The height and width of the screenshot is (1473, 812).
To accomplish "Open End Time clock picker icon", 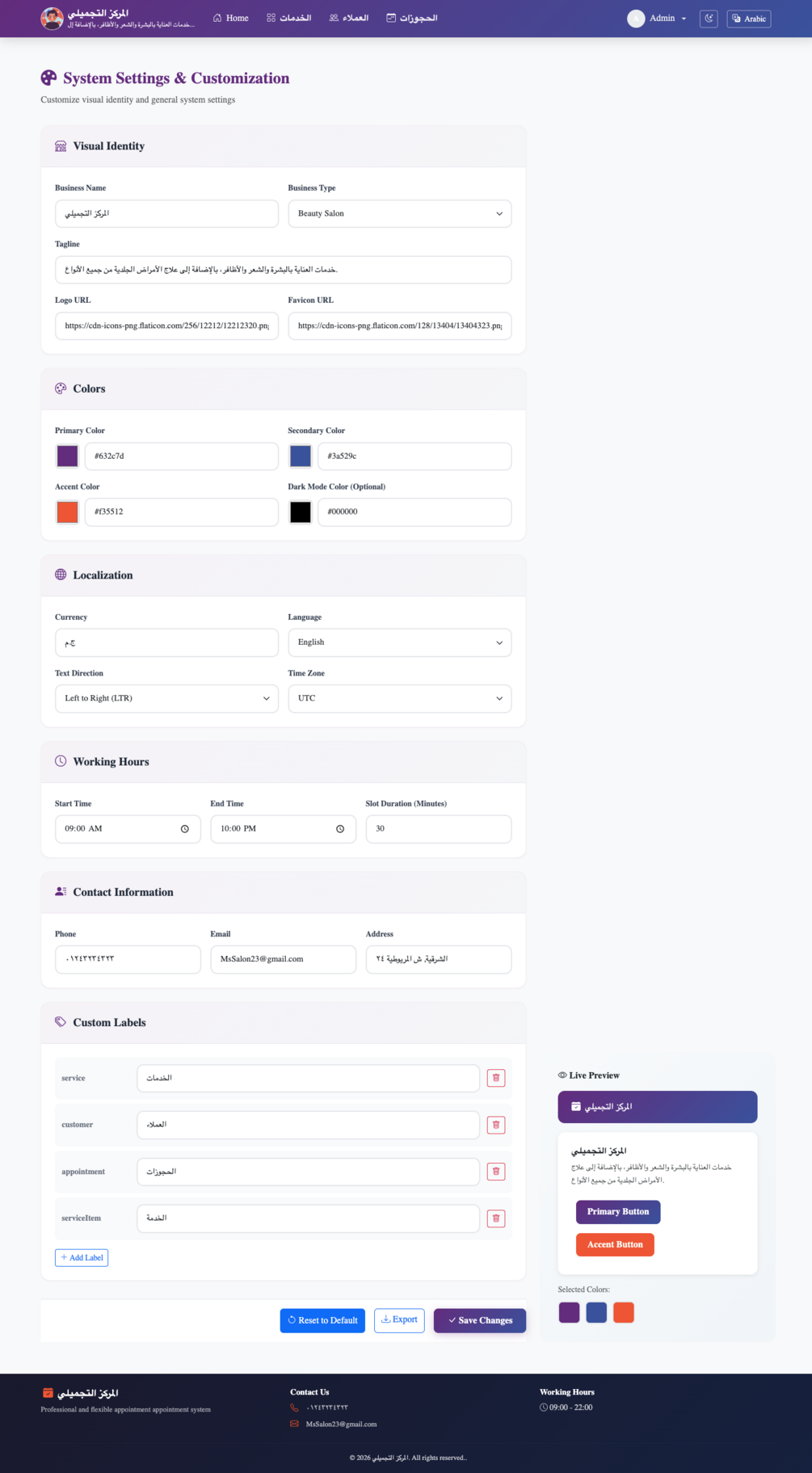I will [340, 829].
